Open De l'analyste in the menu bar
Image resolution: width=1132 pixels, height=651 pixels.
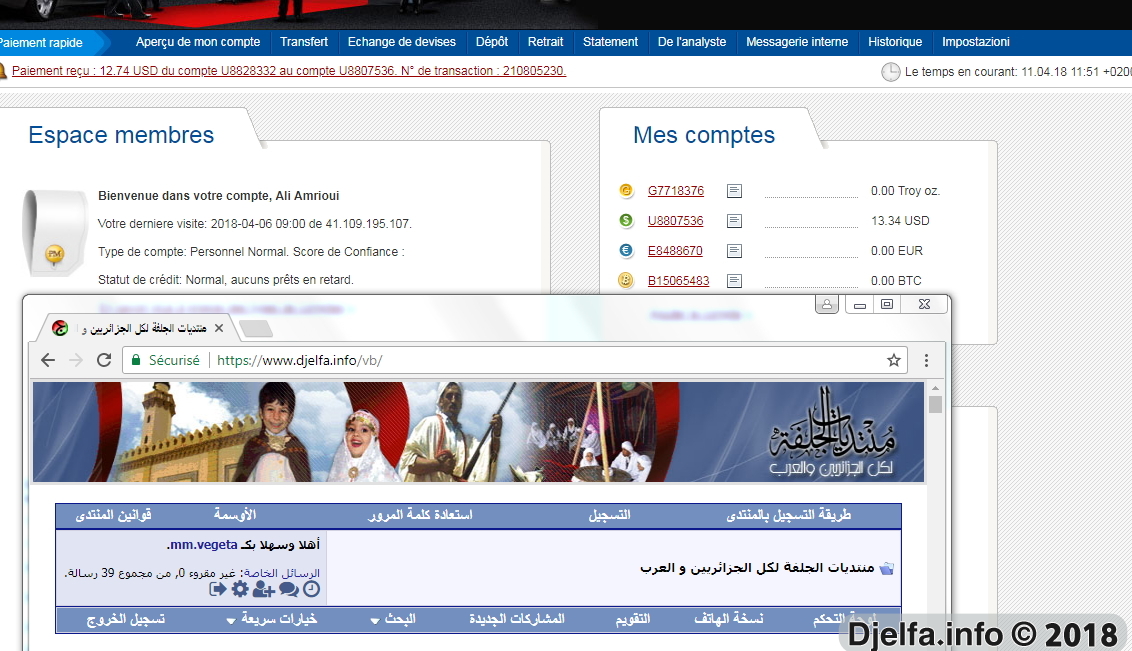pyautogui.click(x=692, y=42)
